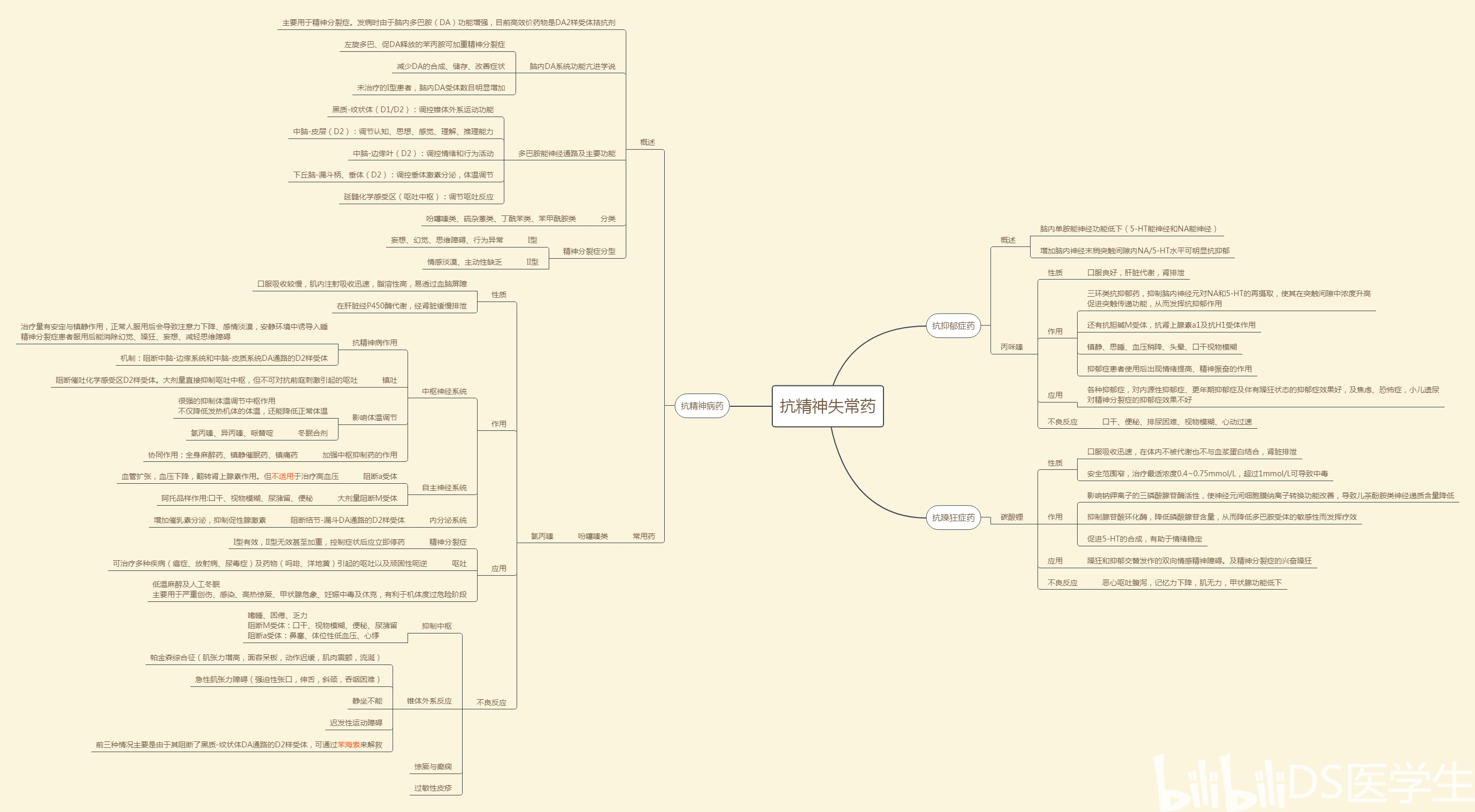This screenshot has height=812, width=1475.
Task: Click the 抗精神病作用 node
Action: pyautogui.click(x=375, y=343)
